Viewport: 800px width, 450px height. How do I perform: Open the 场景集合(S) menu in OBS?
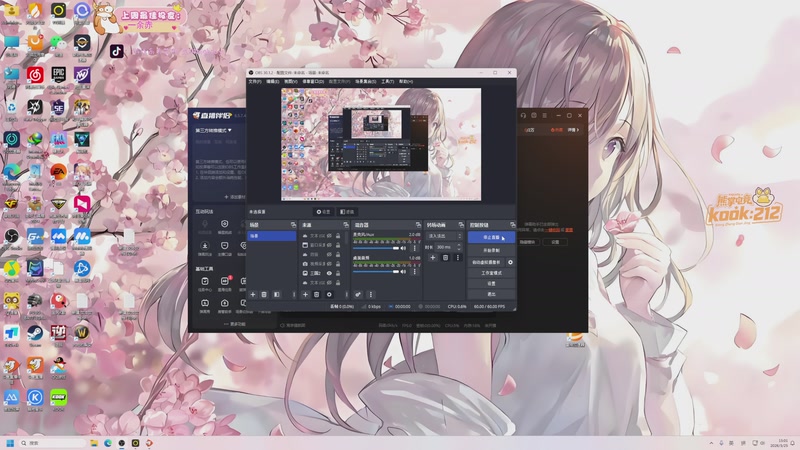click(x=365, y=82)
